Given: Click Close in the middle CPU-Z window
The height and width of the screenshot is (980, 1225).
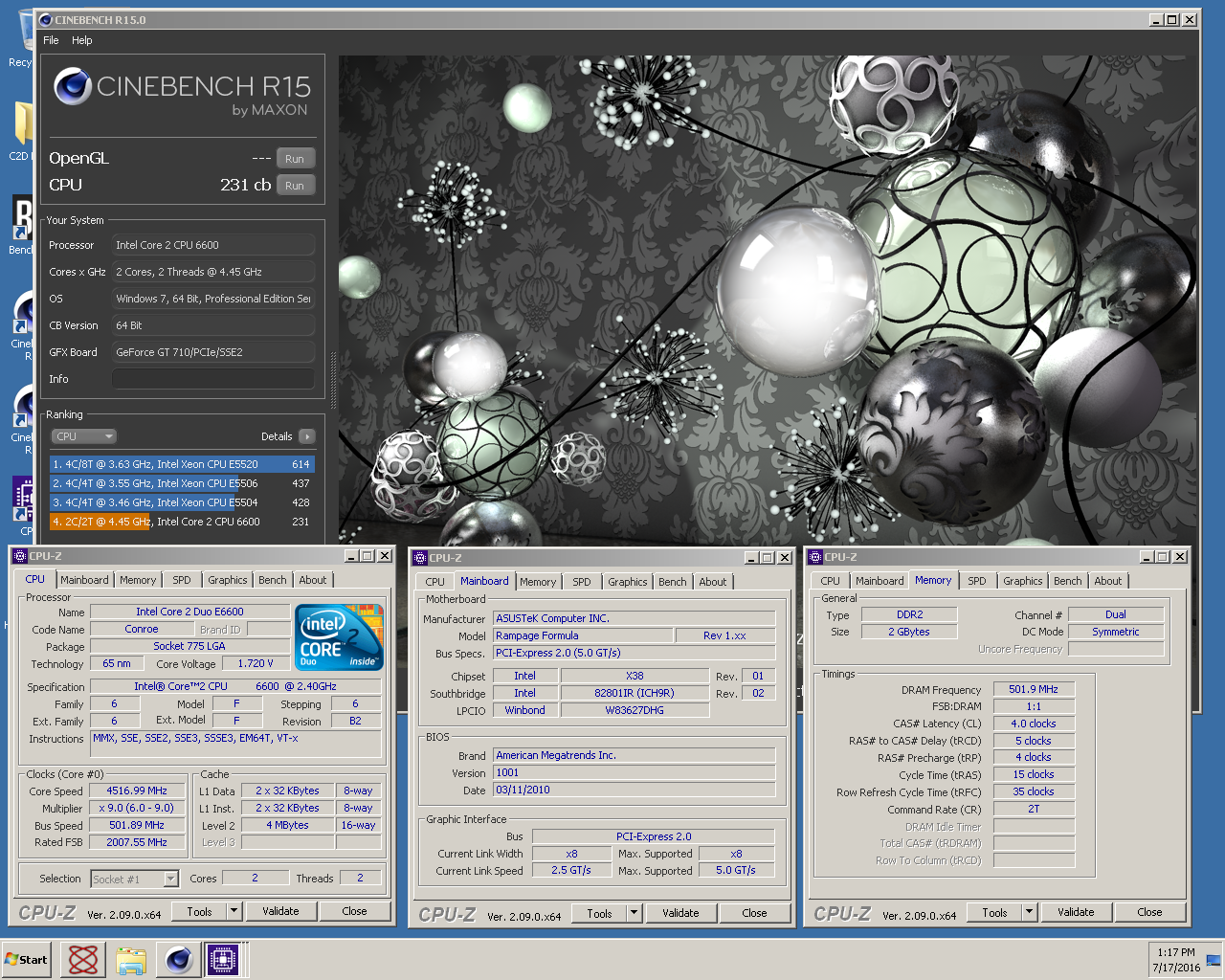Looking at the screenshot, I should click(x=754, y=913).
